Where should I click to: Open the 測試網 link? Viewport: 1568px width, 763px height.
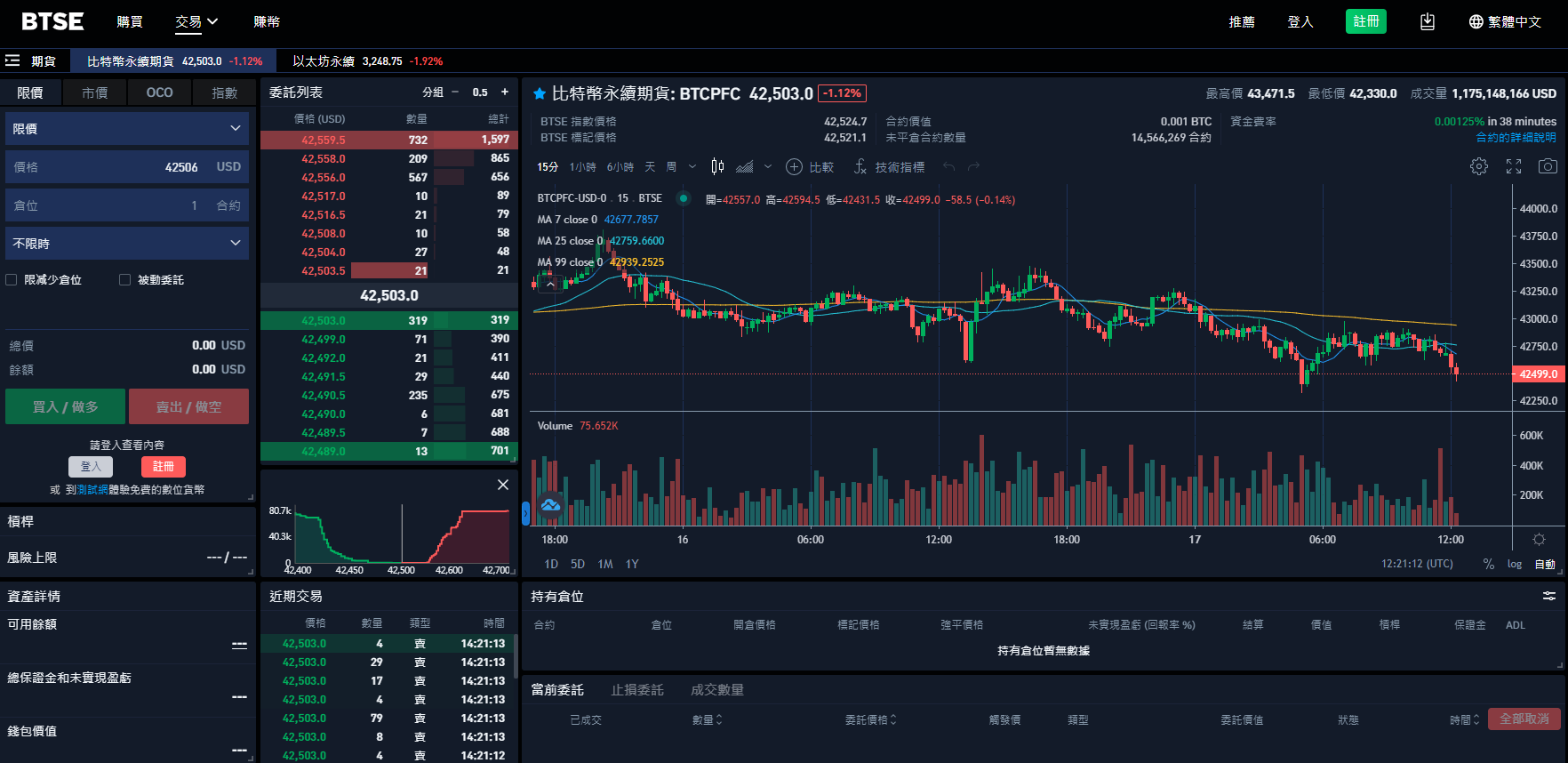pyautogui.click(x=92, y=489)
